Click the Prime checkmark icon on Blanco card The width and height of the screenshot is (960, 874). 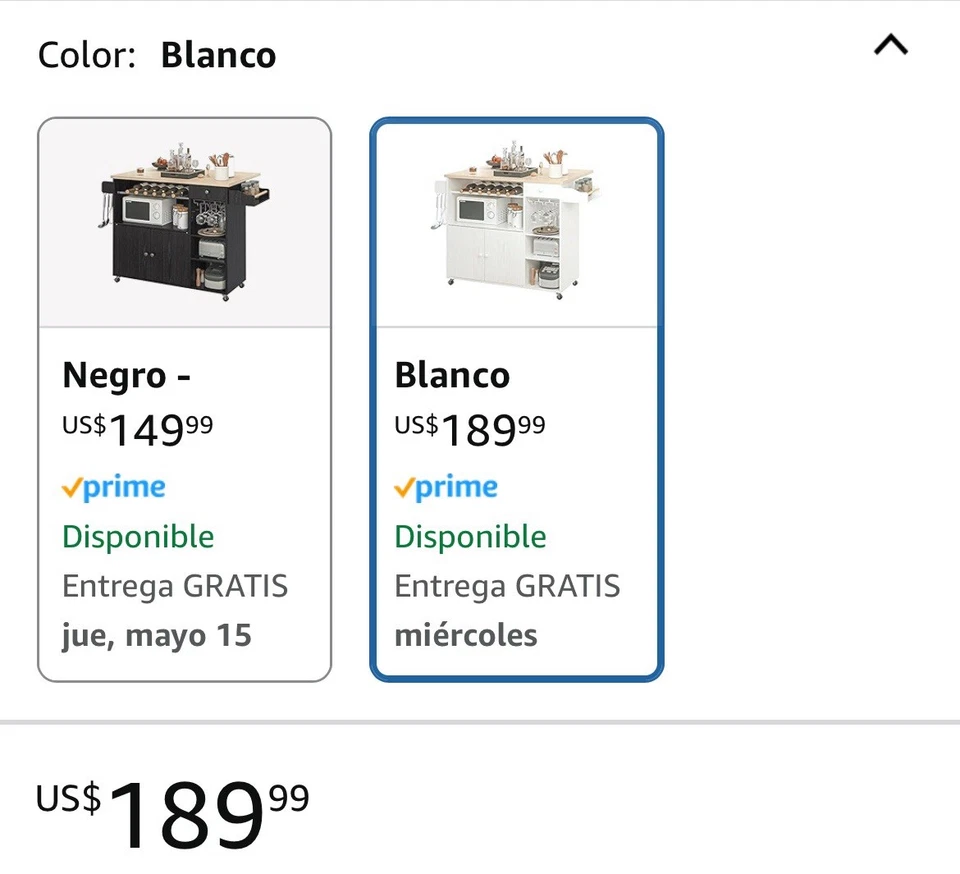(x=402, y=487)
